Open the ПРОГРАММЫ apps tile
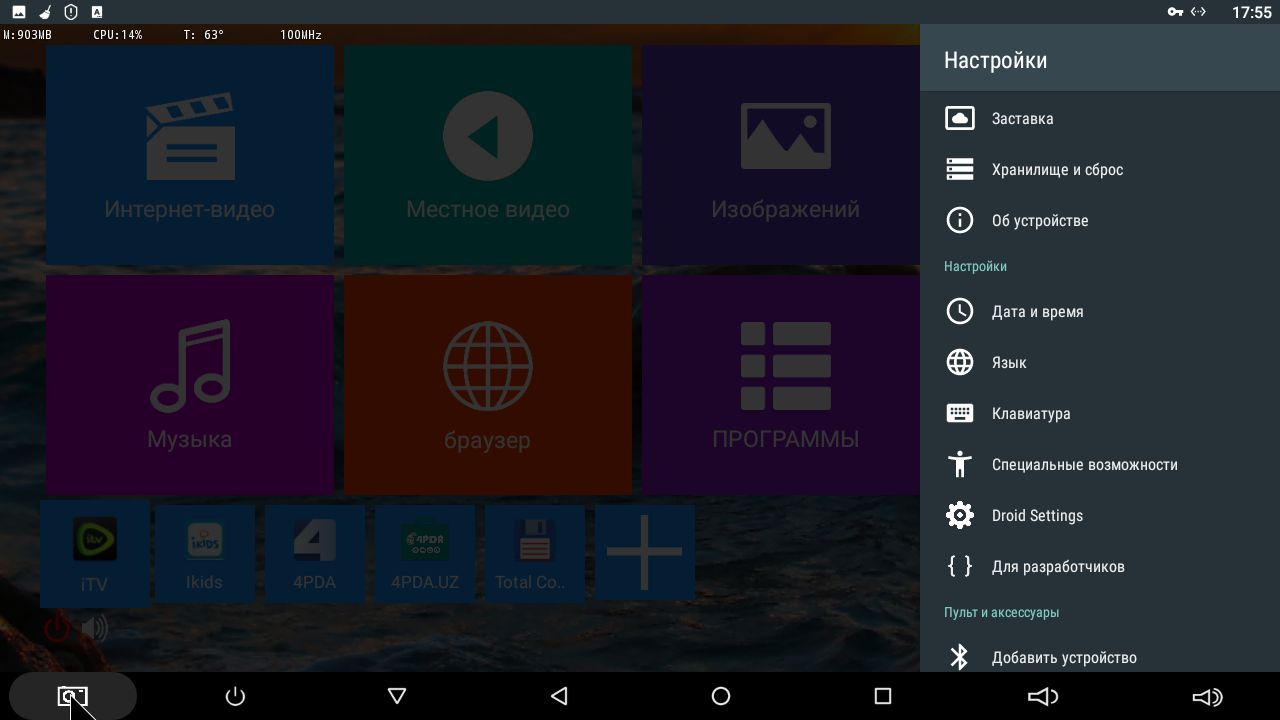Screen dimensions: 1280x720 (x=781, y=385)
